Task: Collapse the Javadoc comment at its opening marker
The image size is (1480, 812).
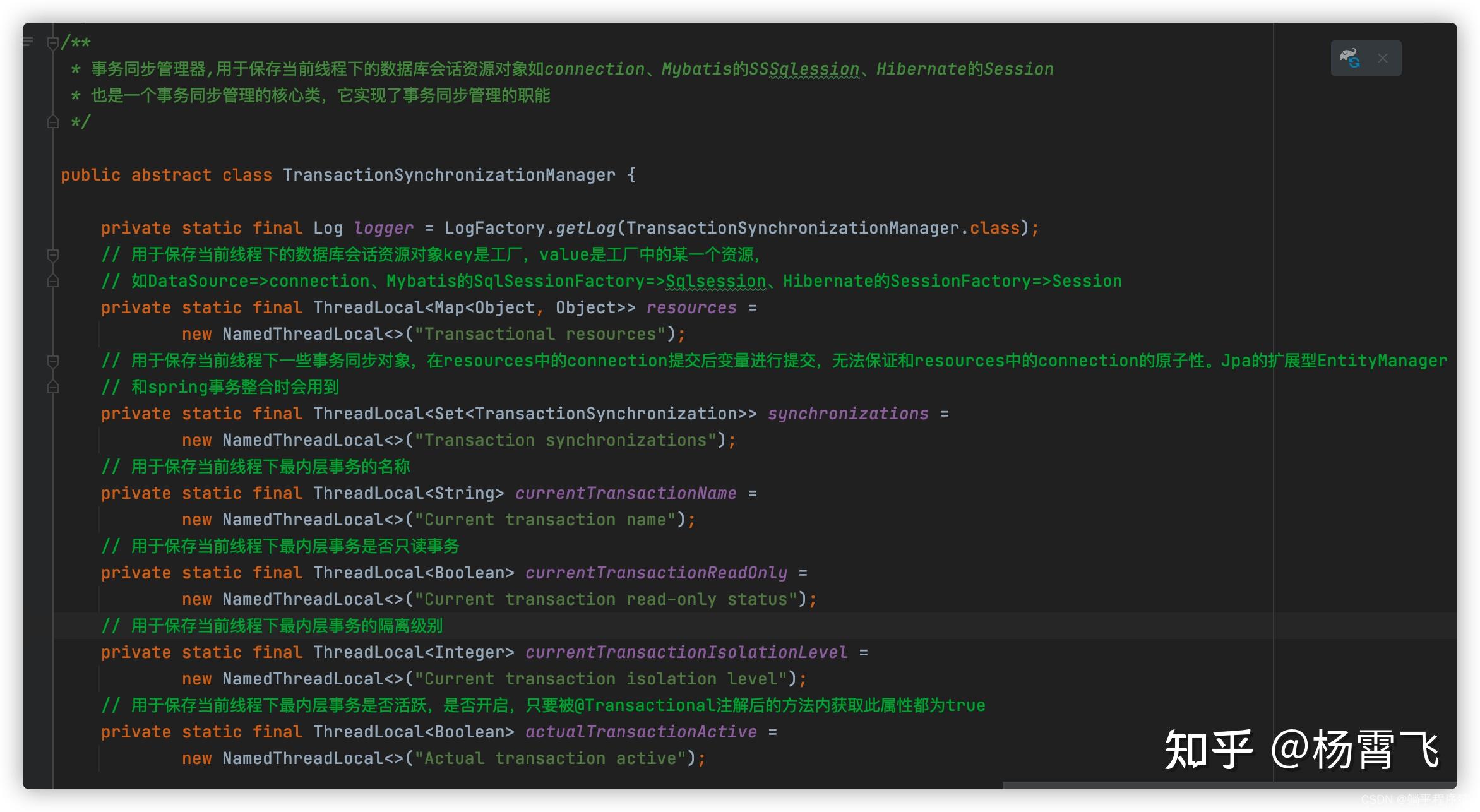Action: pyautogui.click(x=53, y=43)
